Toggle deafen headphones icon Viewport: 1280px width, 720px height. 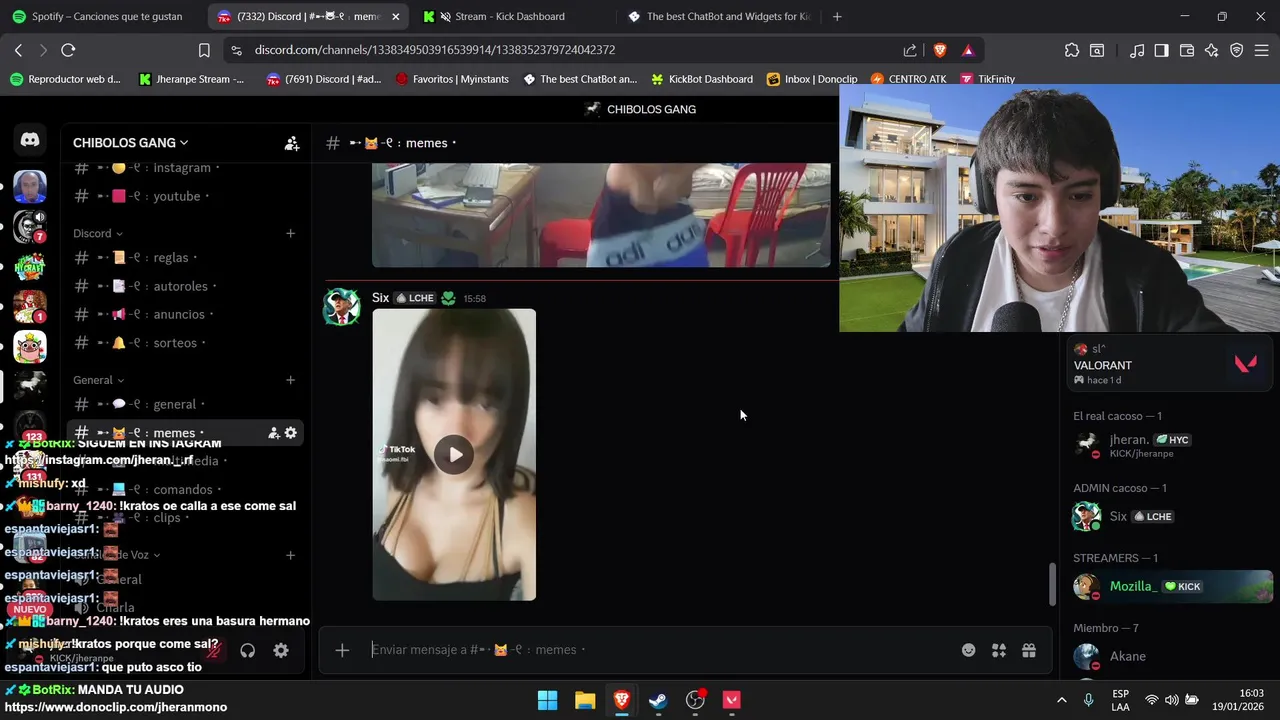pyautogui.click(x=247, y=650)
